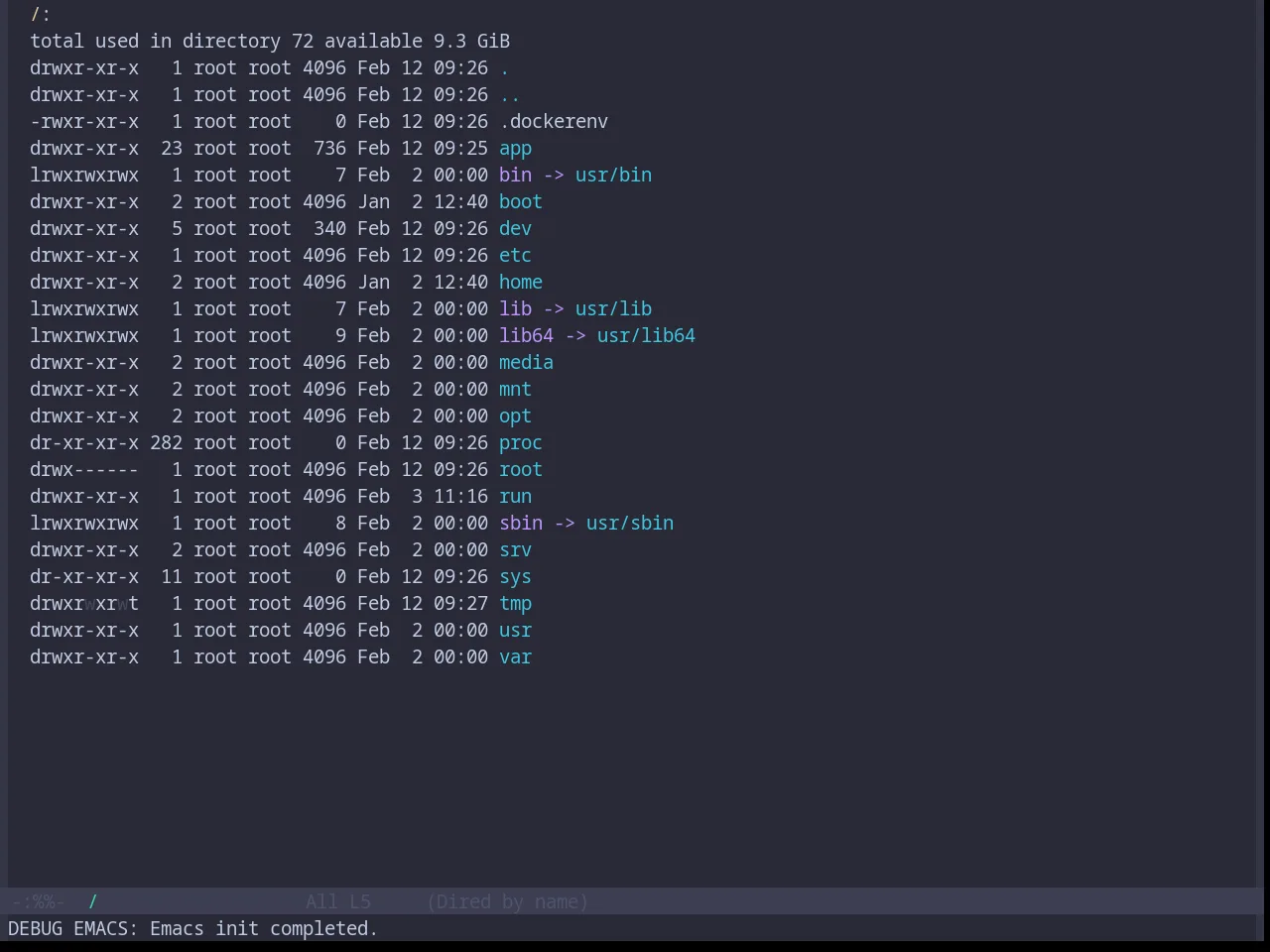Screen dimensions: 1270x952
Task: Click the bin symlink name
Action: [515, 176]
